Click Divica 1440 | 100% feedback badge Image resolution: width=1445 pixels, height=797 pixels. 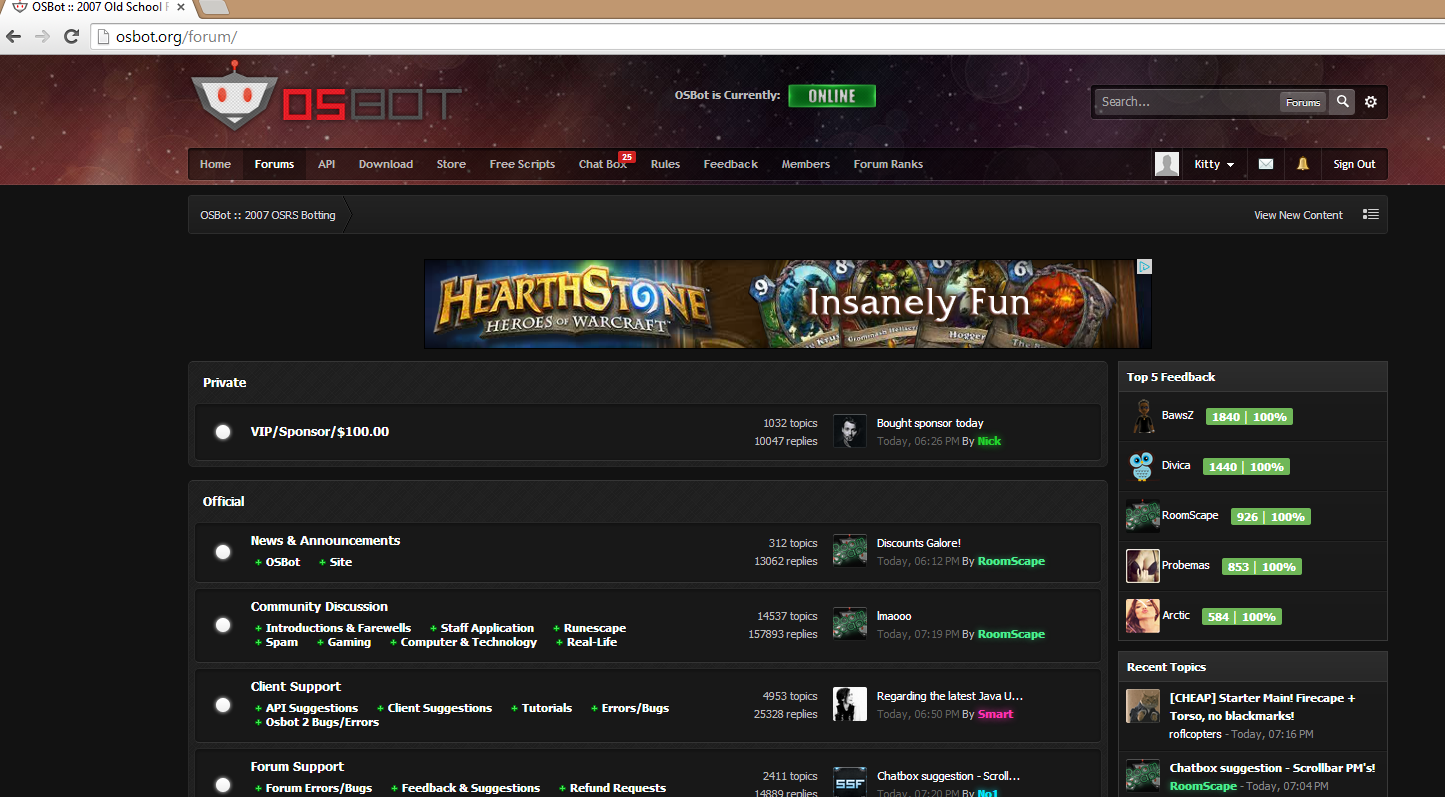[x=1247, y=467]
